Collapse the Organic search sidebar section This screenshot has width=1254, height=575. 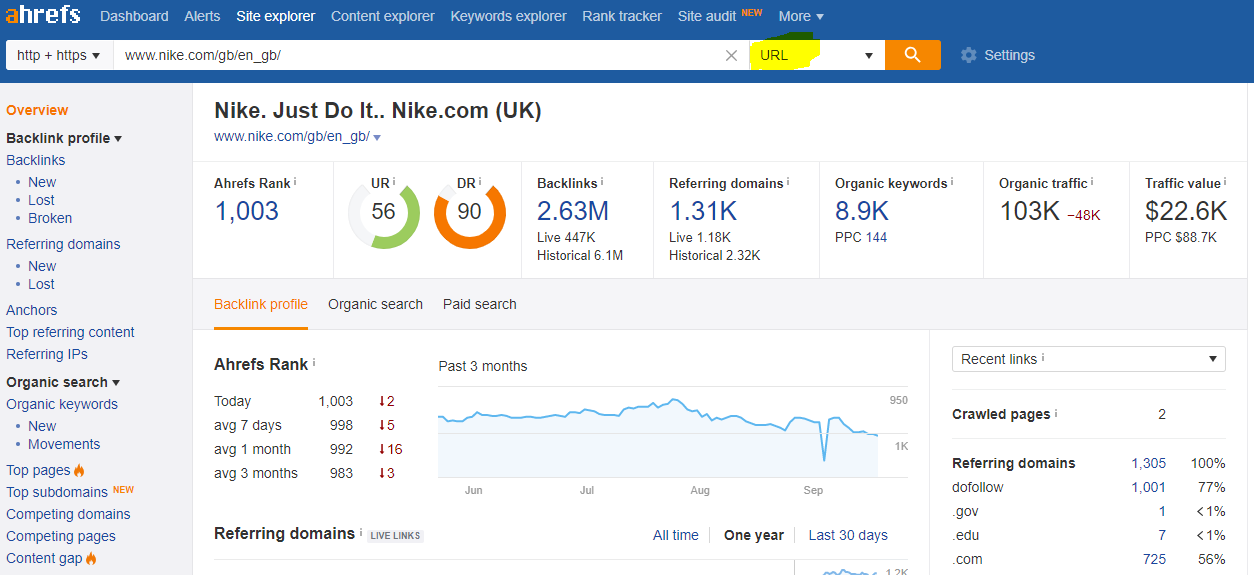(63, 382)
